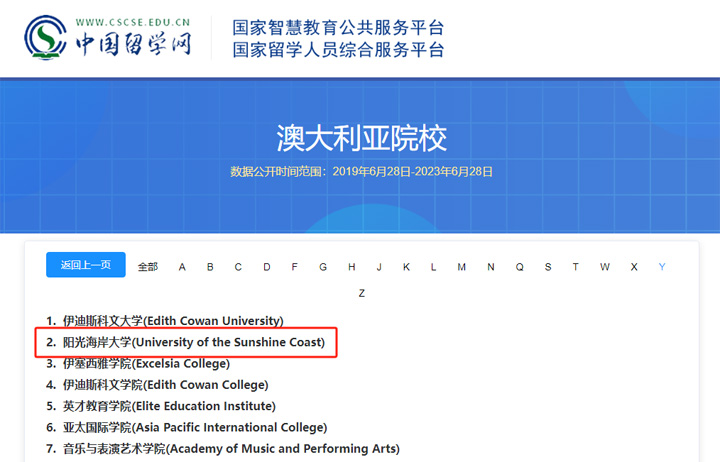Click the 返回上一页 button
This screenshot has width=720, height=462.
tap(86, 265)
